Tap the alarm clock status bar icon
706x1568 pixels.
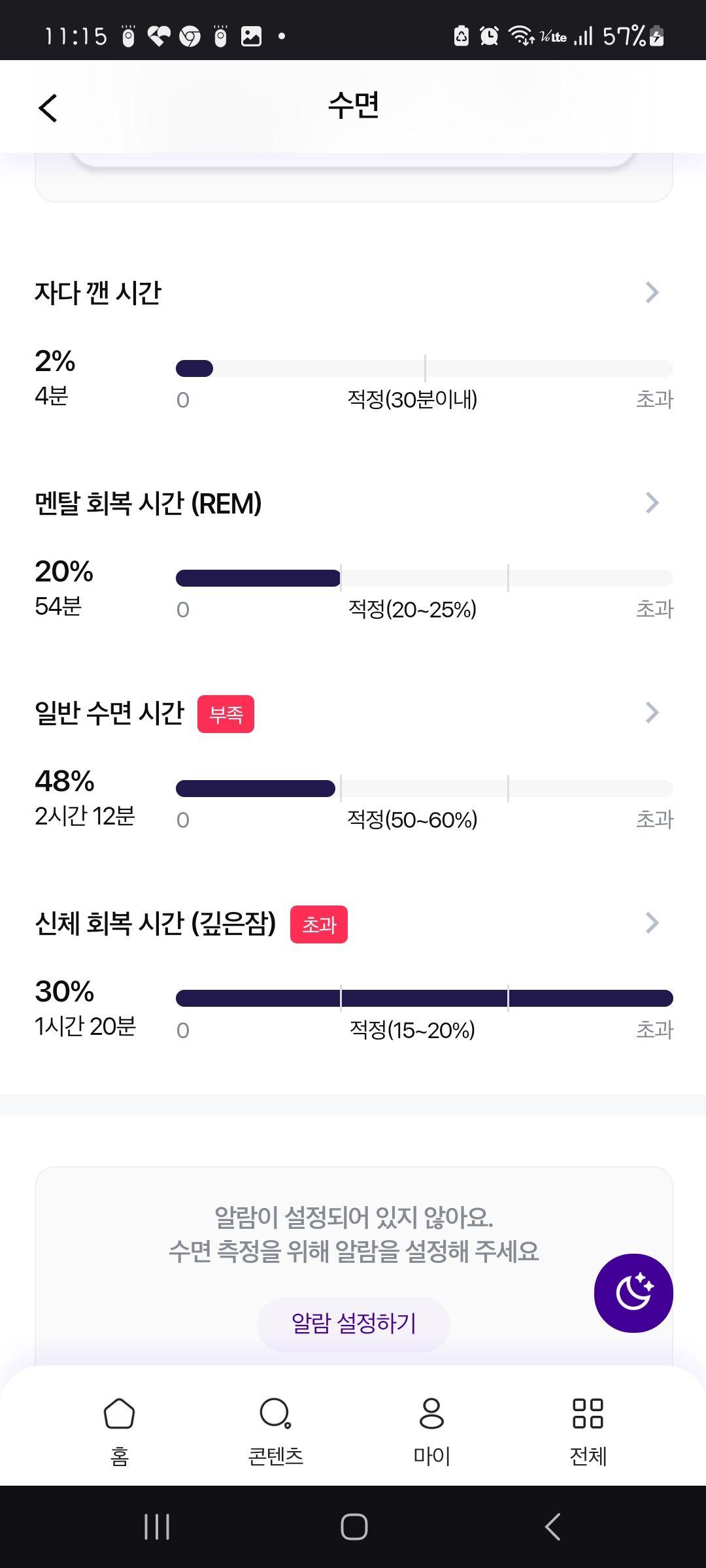coord(489,36)
